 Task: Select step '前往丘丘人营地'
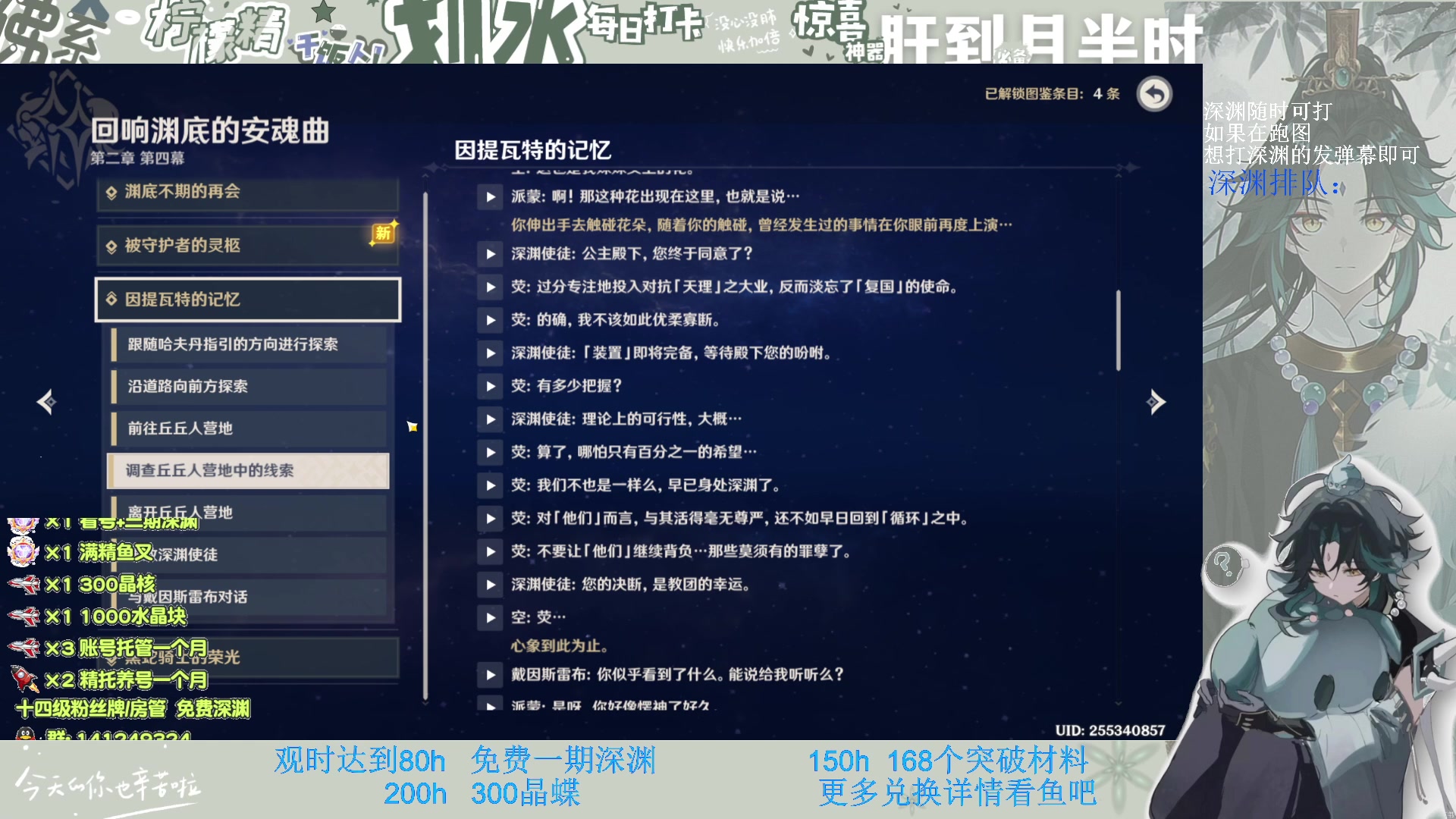(249, 428)
